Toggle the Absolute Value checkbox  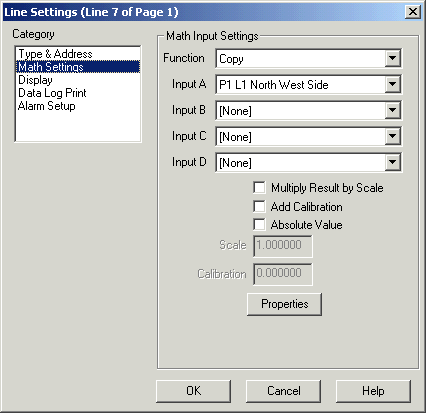[259, 225]
